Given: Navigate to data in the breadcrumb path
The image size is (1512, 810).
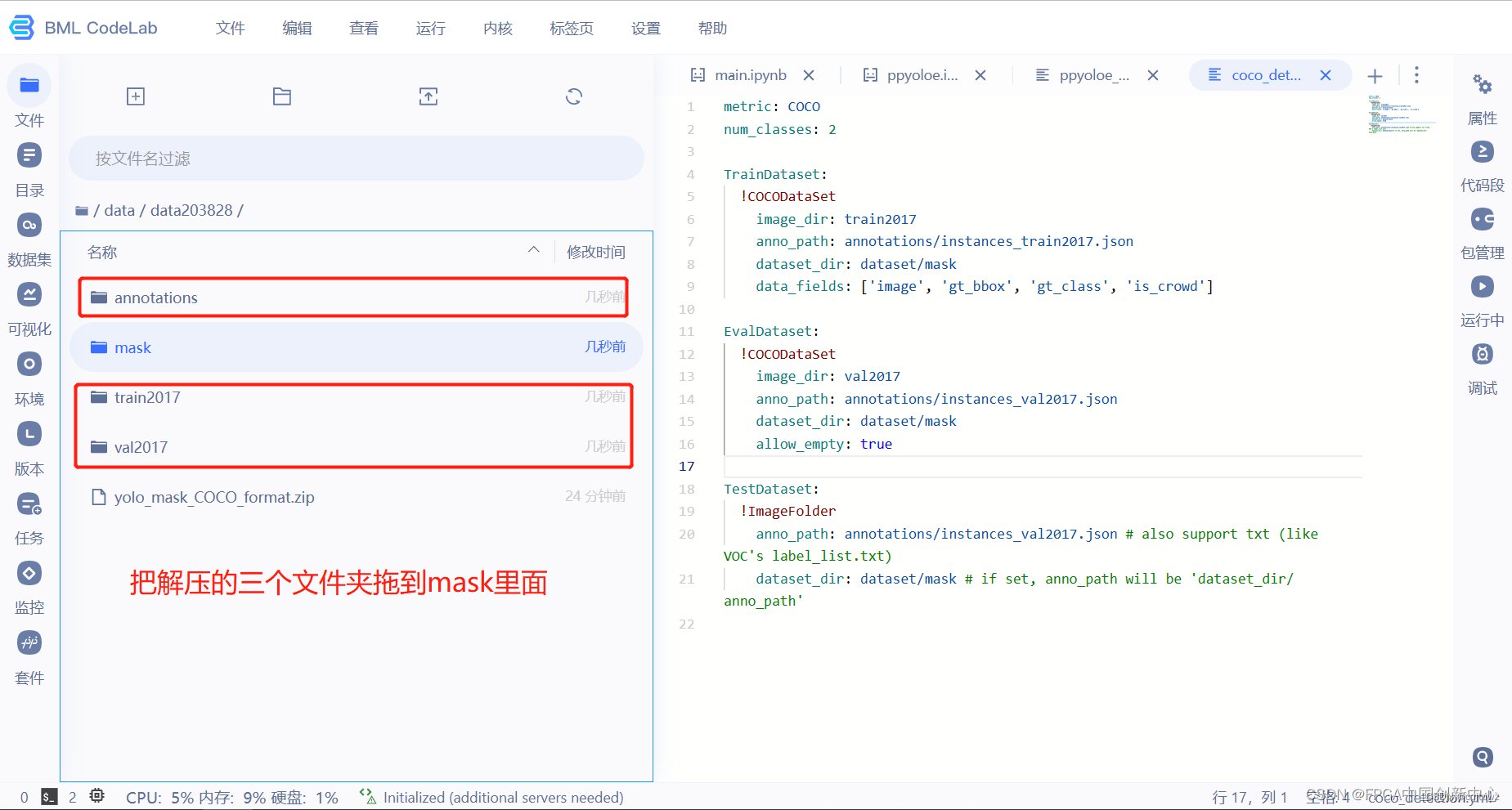Looking at the screenshot, I should click(x=119, y=211).
